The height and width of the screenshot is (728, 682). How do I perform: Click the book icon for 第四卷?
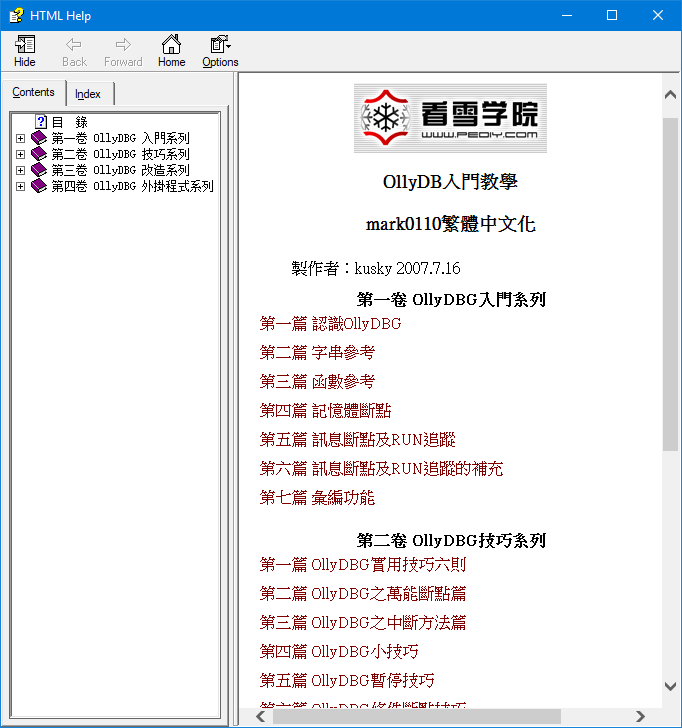(x=39, y=186)
